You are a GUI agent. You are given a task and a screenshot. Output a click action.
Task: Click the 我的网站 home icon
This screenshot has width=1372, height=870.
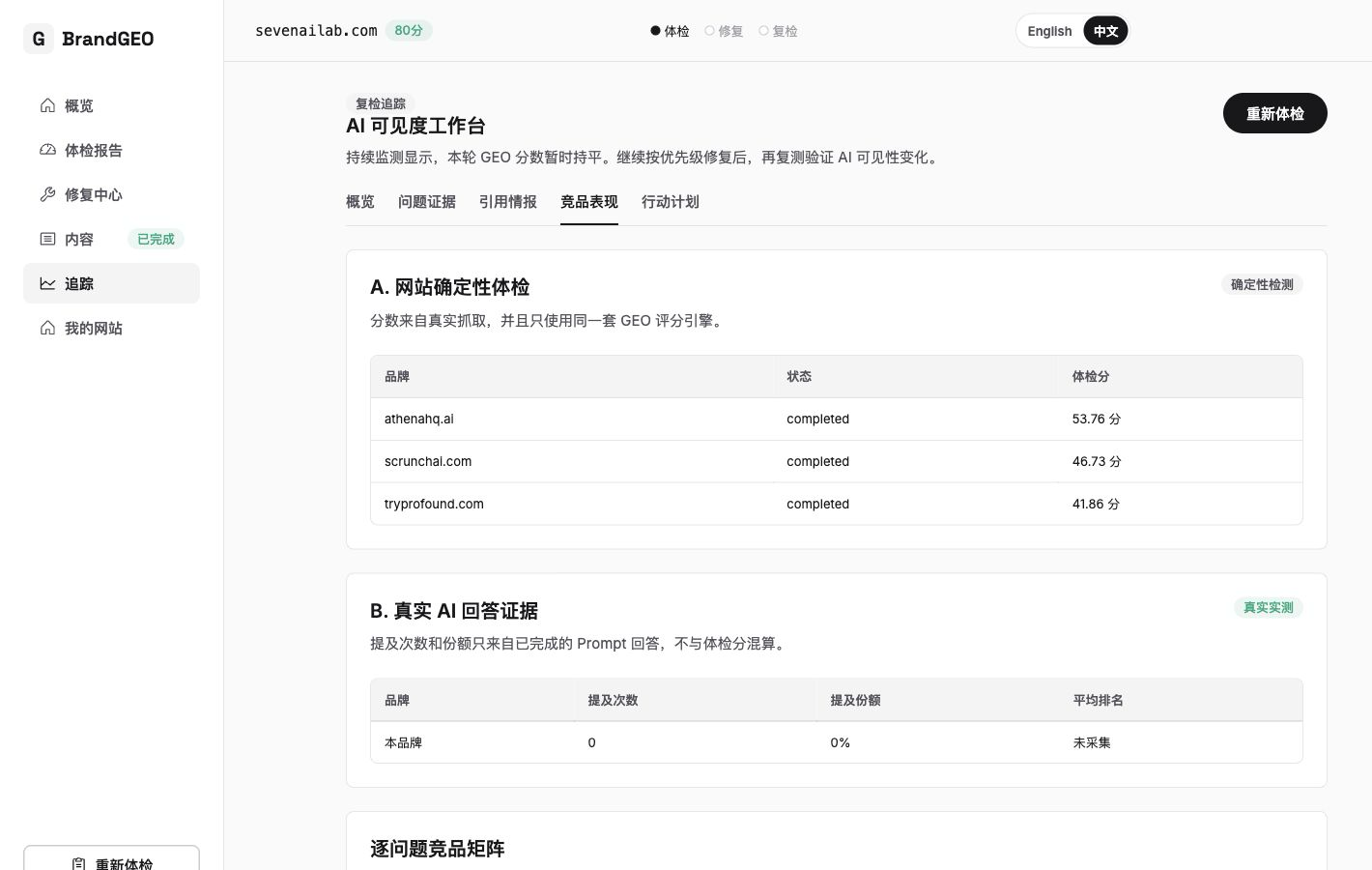[47, 328]
